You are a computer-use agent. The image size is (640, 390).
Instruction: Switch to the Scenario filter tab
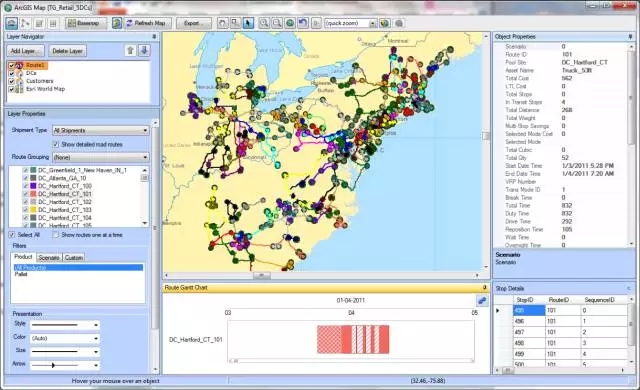click(49, 258)
